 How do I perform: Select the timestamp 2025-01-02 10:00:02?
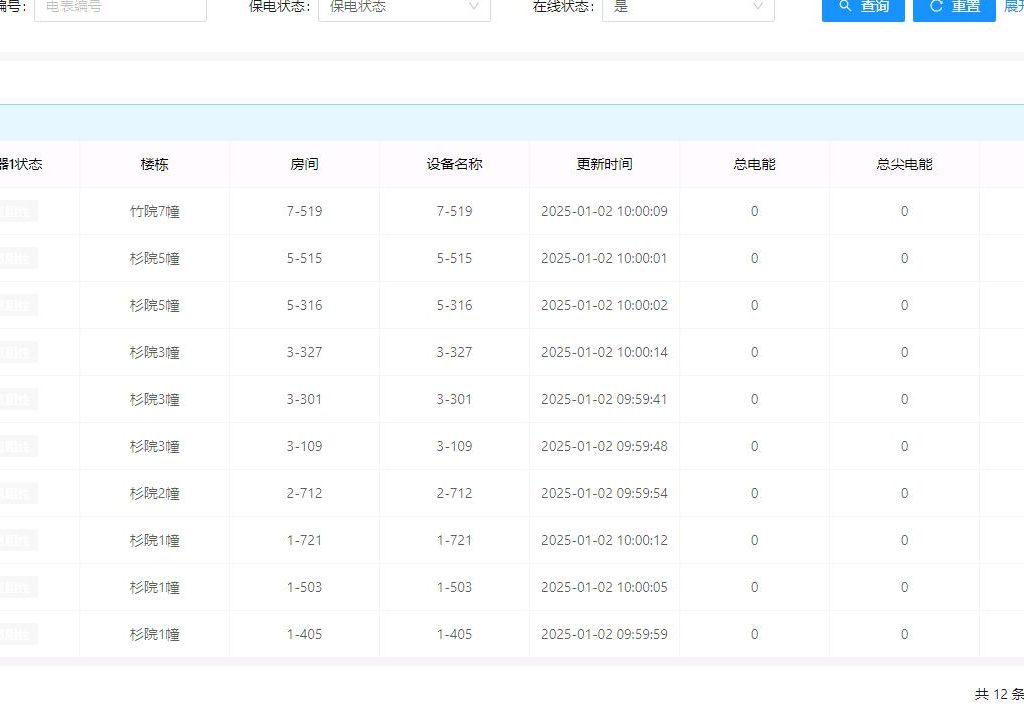(x=605, y=306)
